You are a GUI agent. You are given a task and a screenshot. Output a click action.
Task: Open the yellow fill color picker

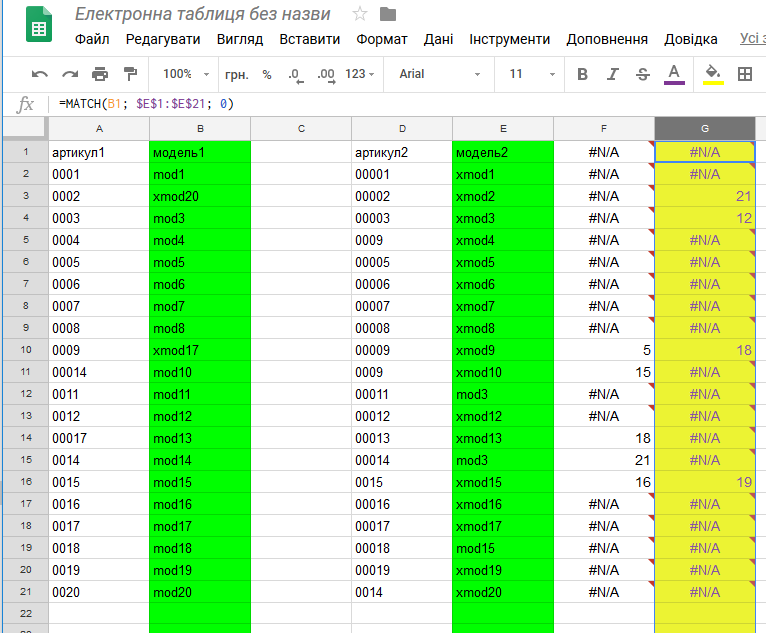tap(713, 75)
